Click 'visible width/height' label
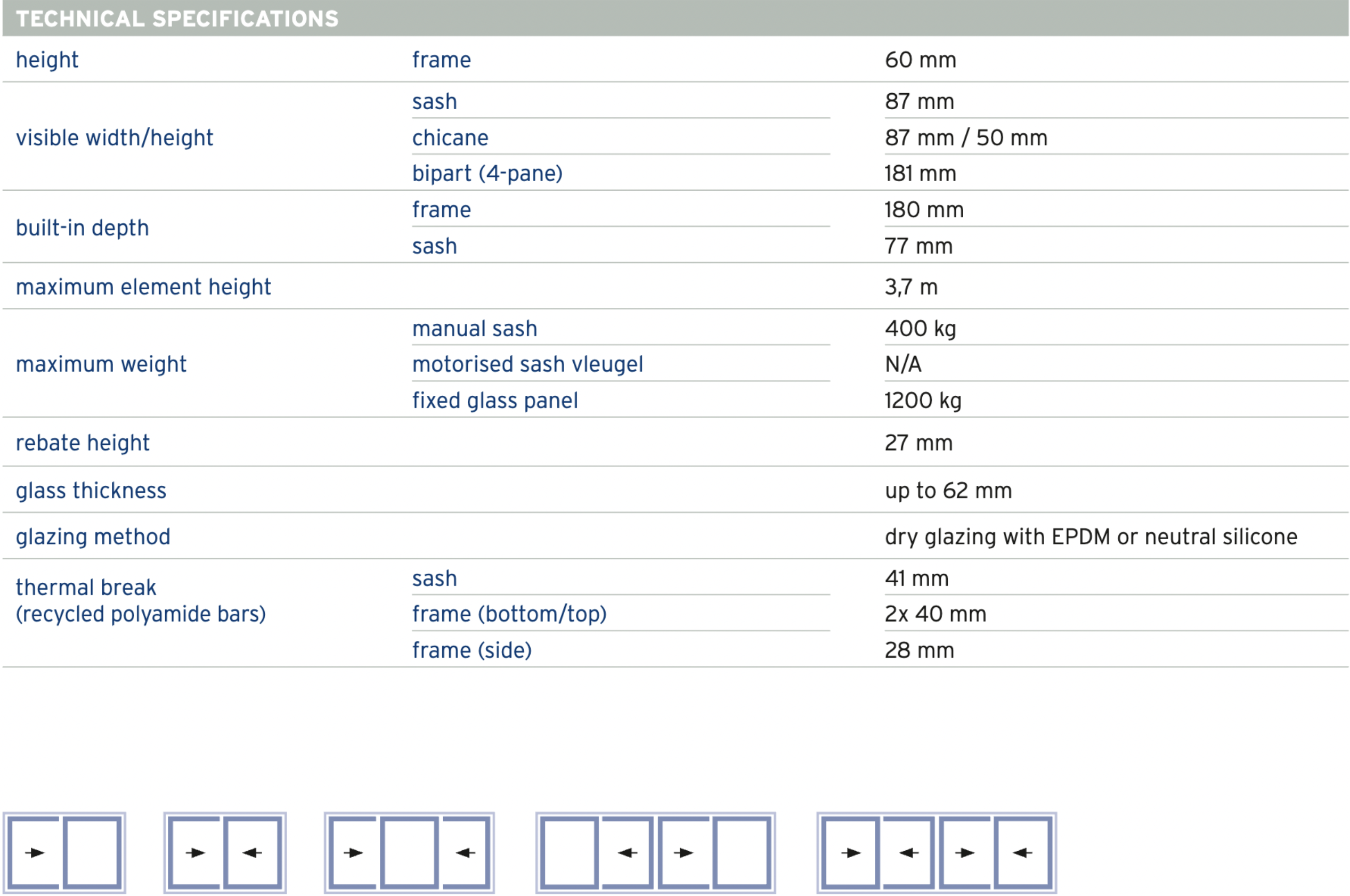 click(x=114, y=138)
